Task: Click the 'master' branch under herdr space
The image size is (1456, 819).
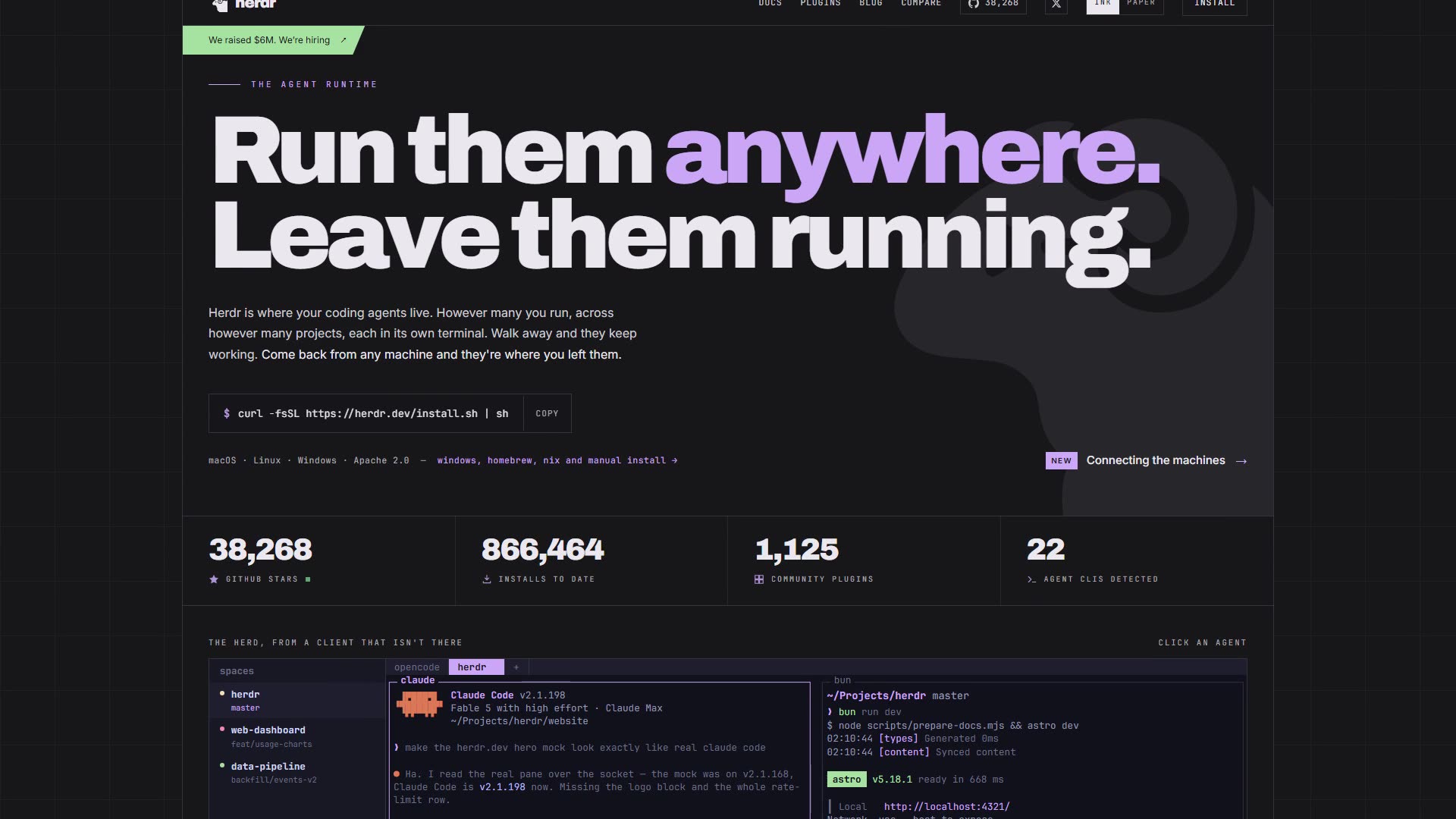Action: (x=245, y=708)
